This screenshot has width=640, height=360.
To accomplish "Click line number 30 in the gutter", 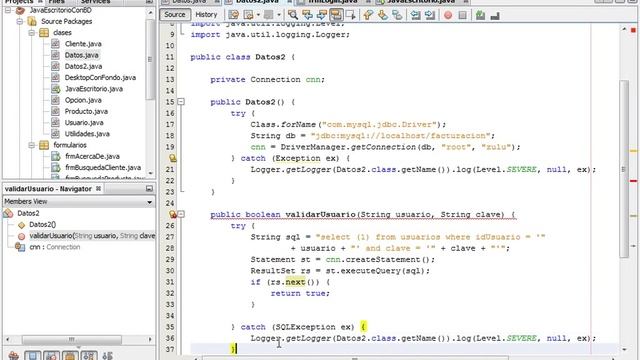I will [x=170, y=271].
